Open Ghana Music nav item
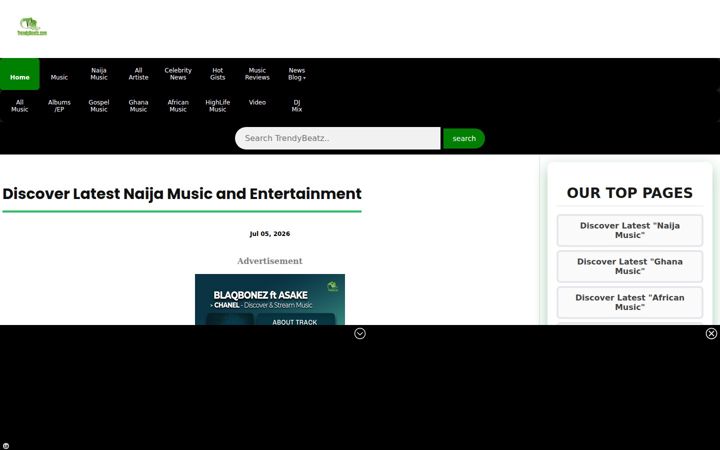Viewport: 720px width, 450px height. pos(138,106)
